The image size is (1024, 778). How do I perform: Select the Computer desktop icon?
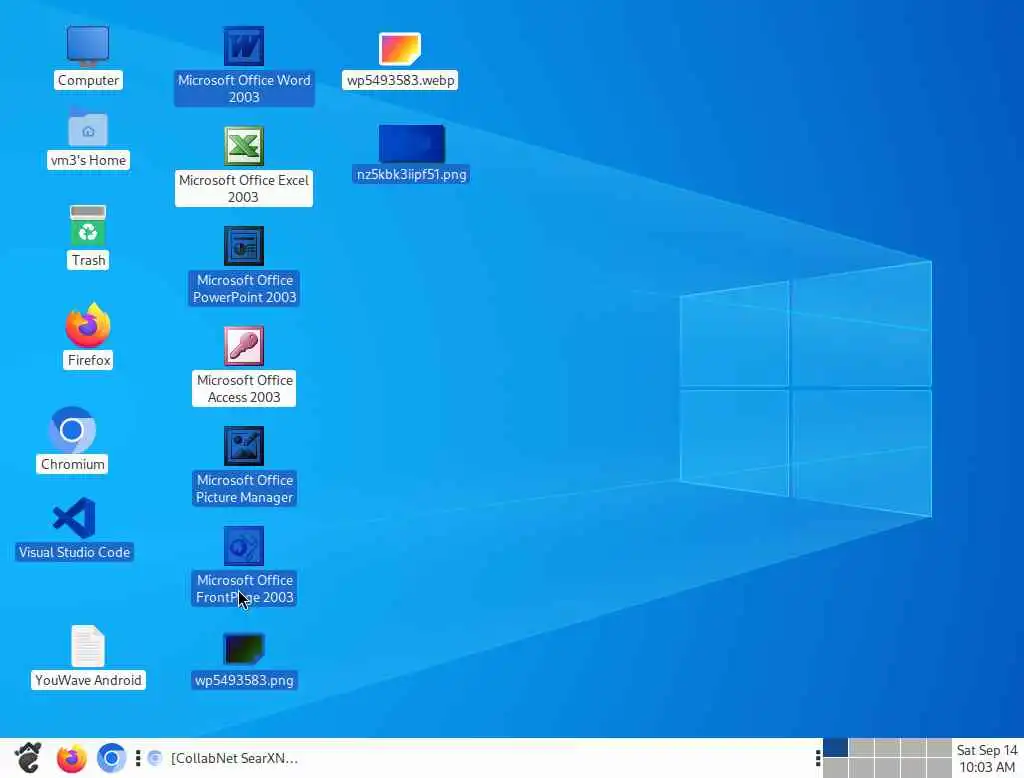tap(88, 46)
